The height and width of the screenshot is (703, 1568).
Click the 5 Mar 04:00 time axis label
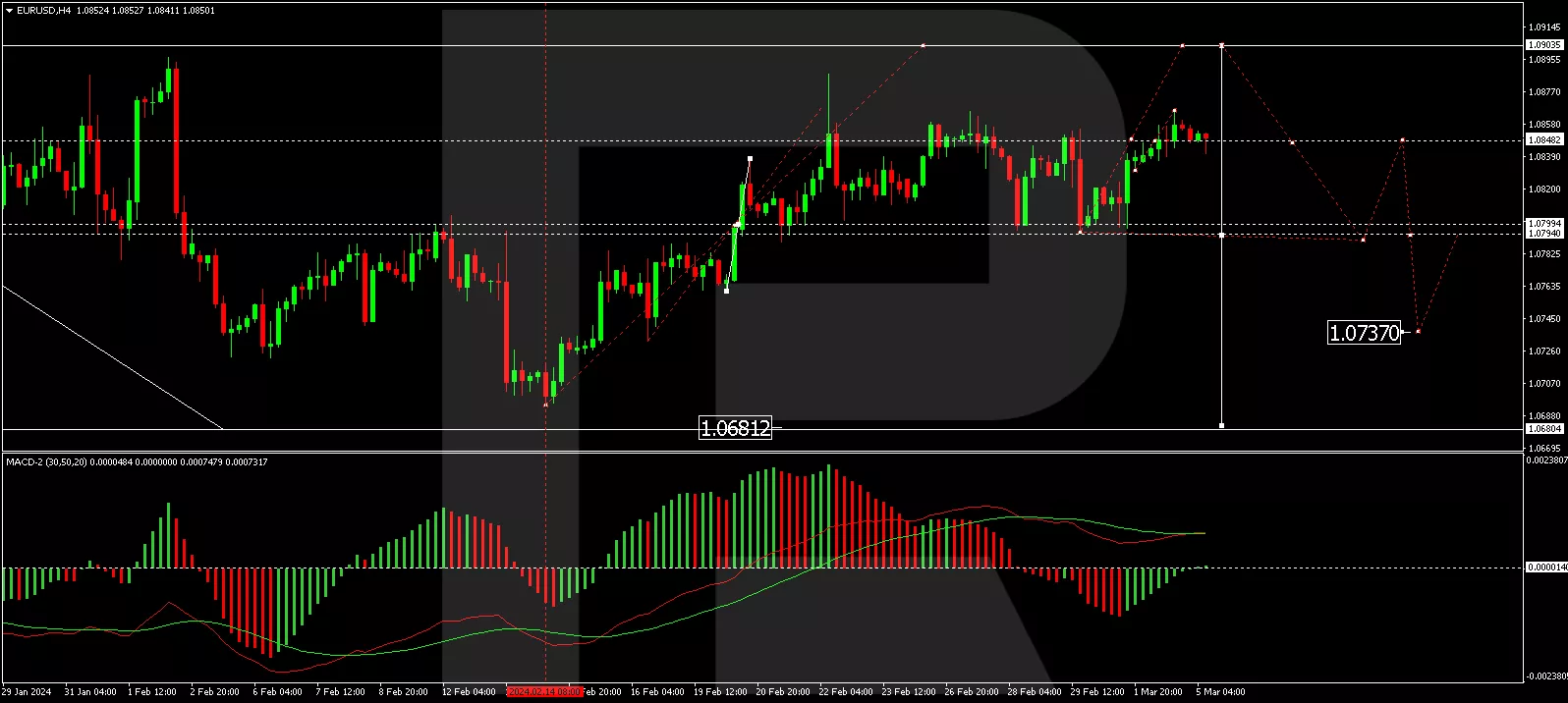1220,692
